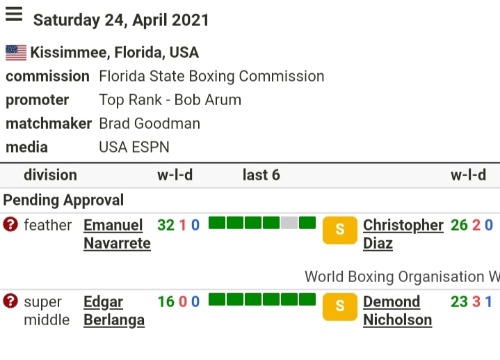The image size is (500, 360).
Task: Click the left w-l-d column header
Action: tap(175, 175)
